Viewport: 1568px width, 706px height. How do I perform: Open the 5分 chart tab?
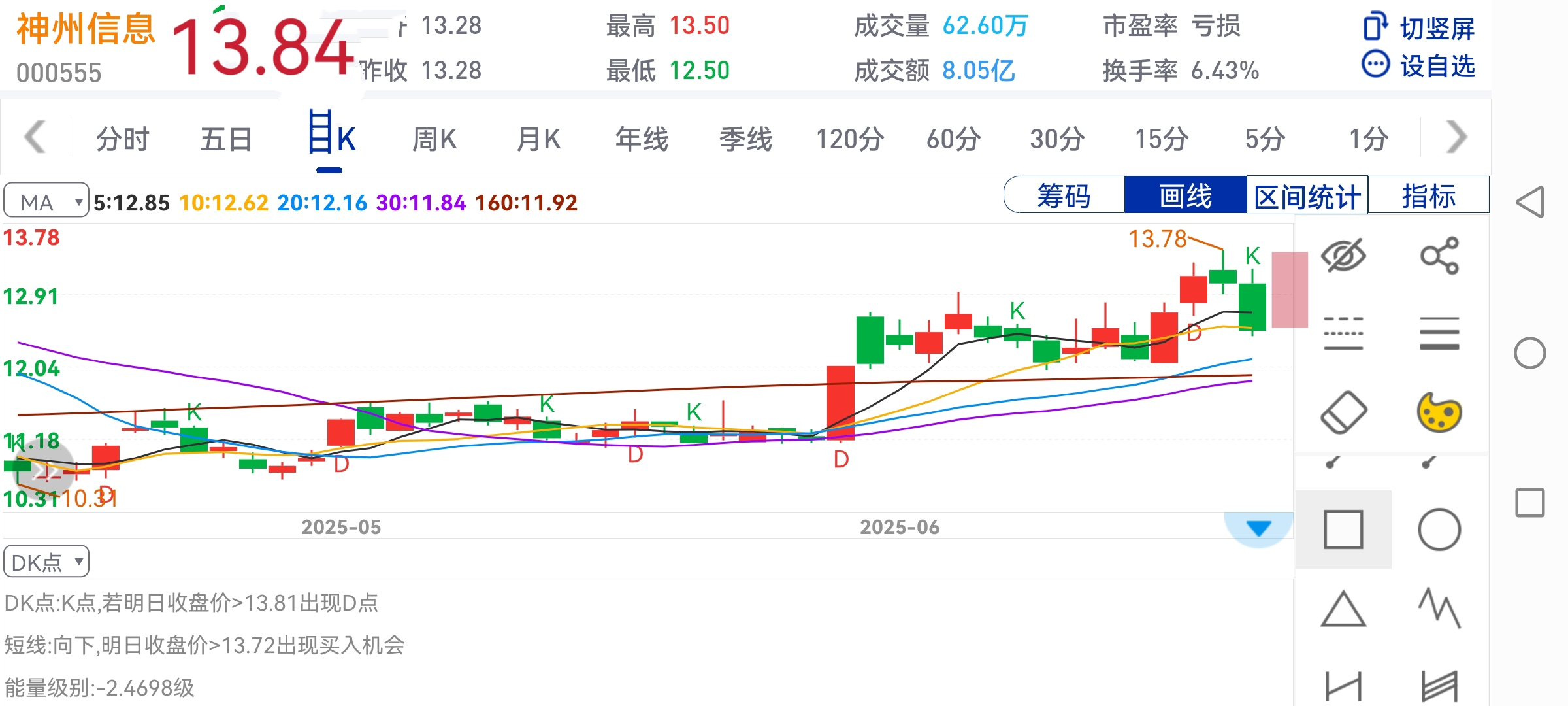coord(1266,139)
